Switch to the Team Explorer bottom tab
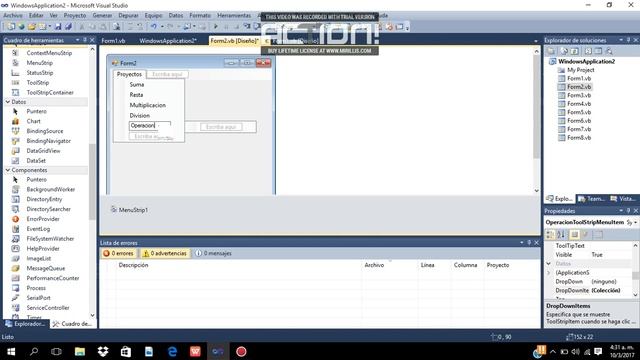Image resolution: width=640 pixels, height=360 pixels. pos(591,199)
